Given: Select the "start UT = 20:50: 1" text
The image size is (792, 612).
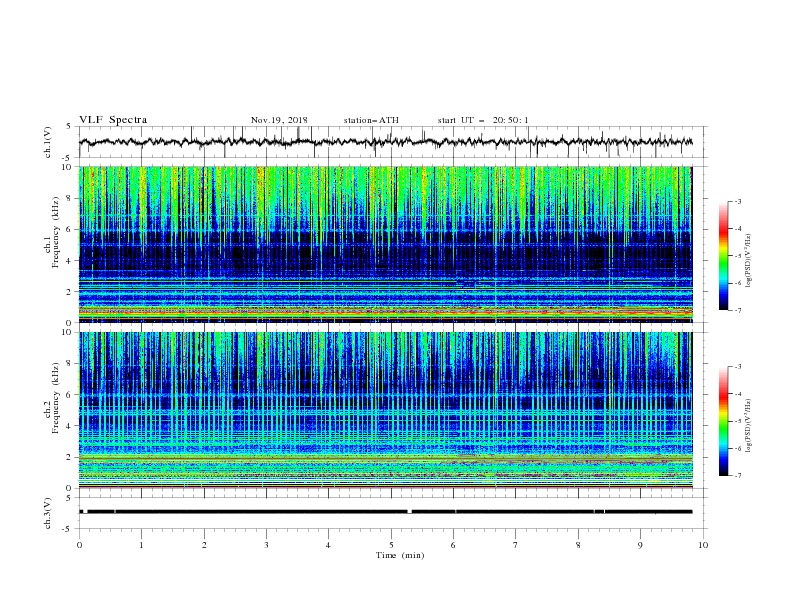Looking at the screenshot, I should (483, 120).
